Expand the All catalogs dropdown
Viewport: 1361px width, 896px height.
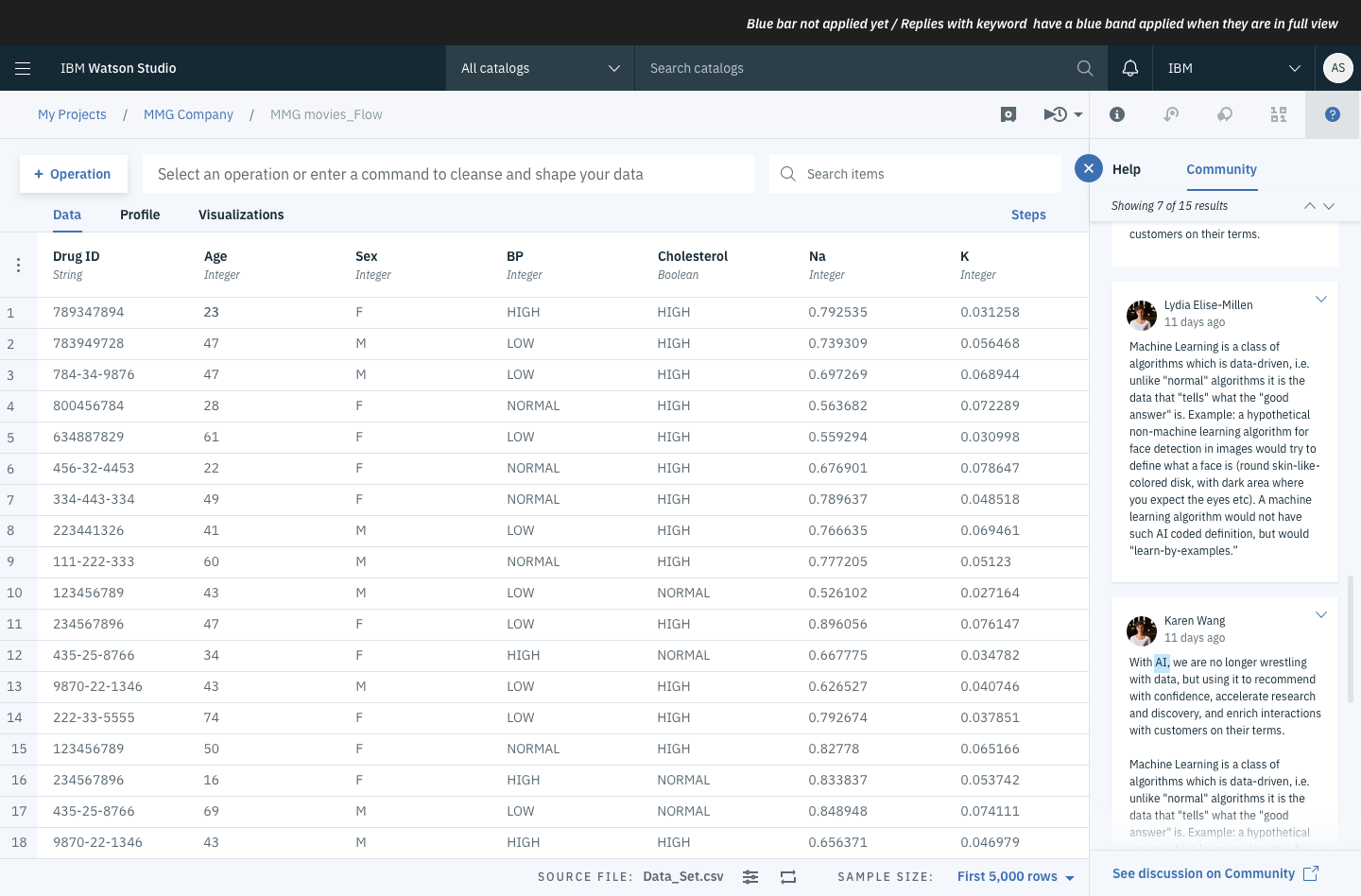tap(540, 68)
